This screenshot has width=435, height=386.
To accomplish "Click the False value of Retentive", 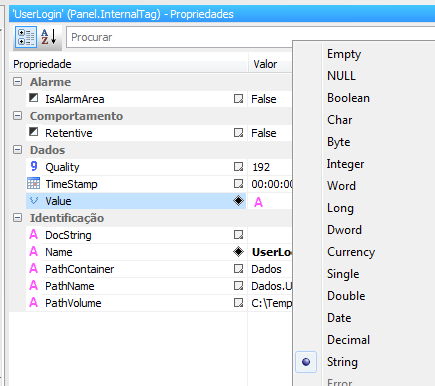I will pyautogui.click(x=264, y=133).
